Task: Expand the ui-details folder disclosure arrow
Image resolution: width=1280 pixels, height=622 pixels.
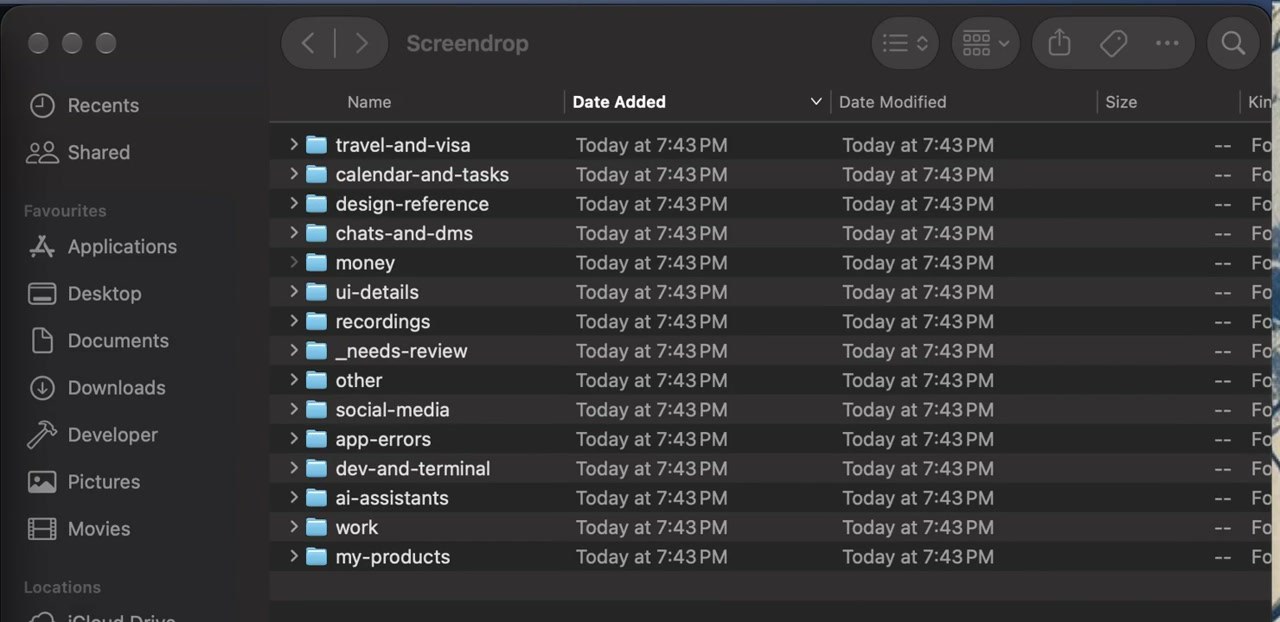Action: (x=293, y=292)
